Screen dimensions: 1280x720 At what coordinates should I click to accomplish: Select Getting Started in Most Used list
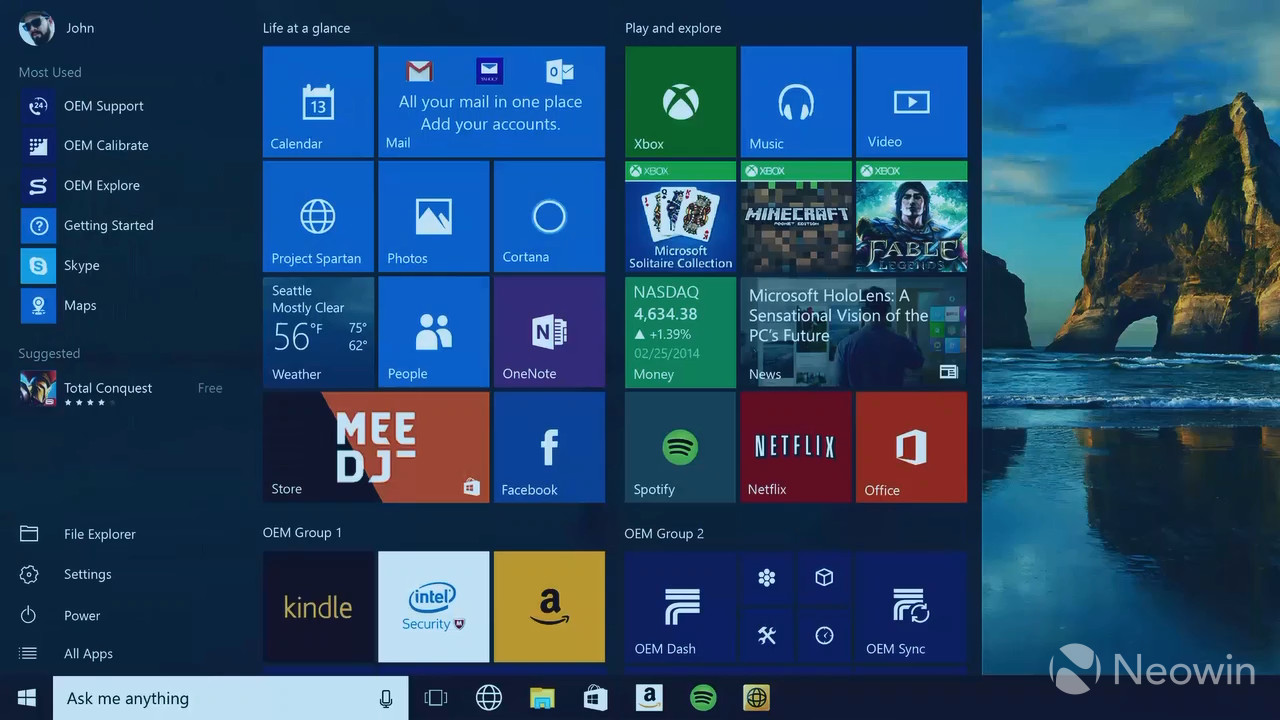tap(108, 226)
